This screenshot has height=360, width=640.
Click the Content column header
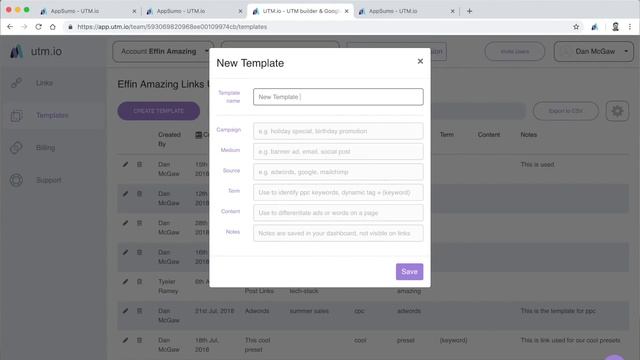click(x=489, y=135)
